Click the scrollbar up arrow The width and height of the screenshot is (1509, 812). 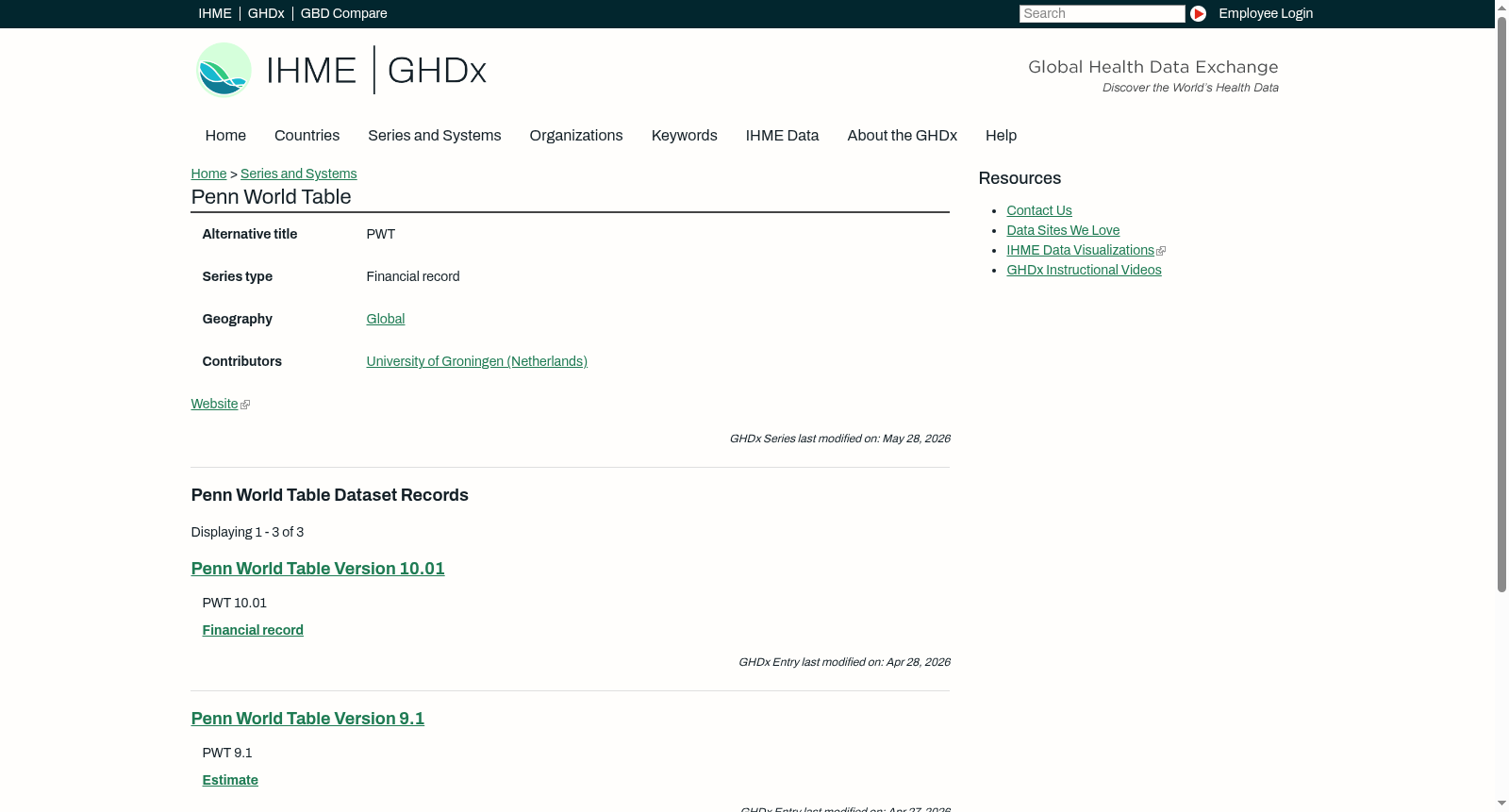tap(1501, 8)
